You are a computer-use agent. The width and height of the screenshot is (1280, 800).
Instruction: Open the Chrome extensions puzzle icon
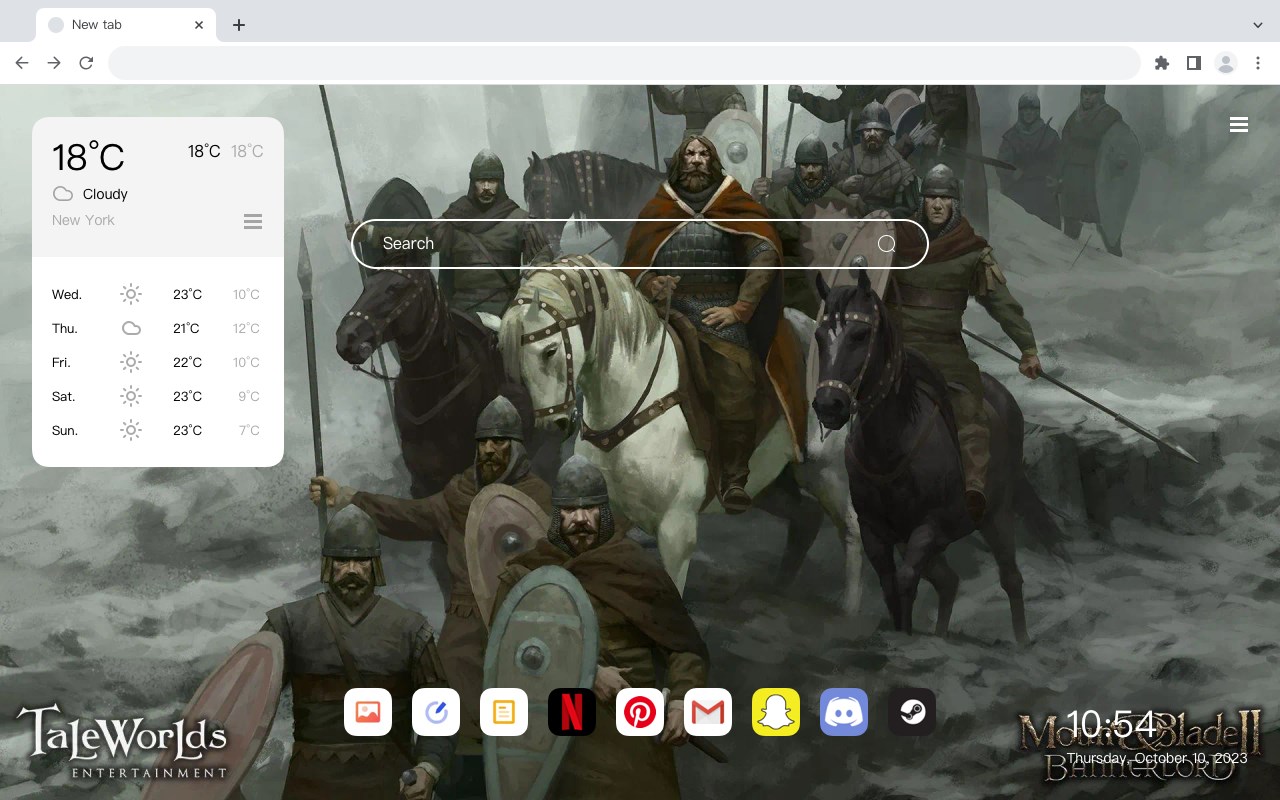[x=1161, y=63]
